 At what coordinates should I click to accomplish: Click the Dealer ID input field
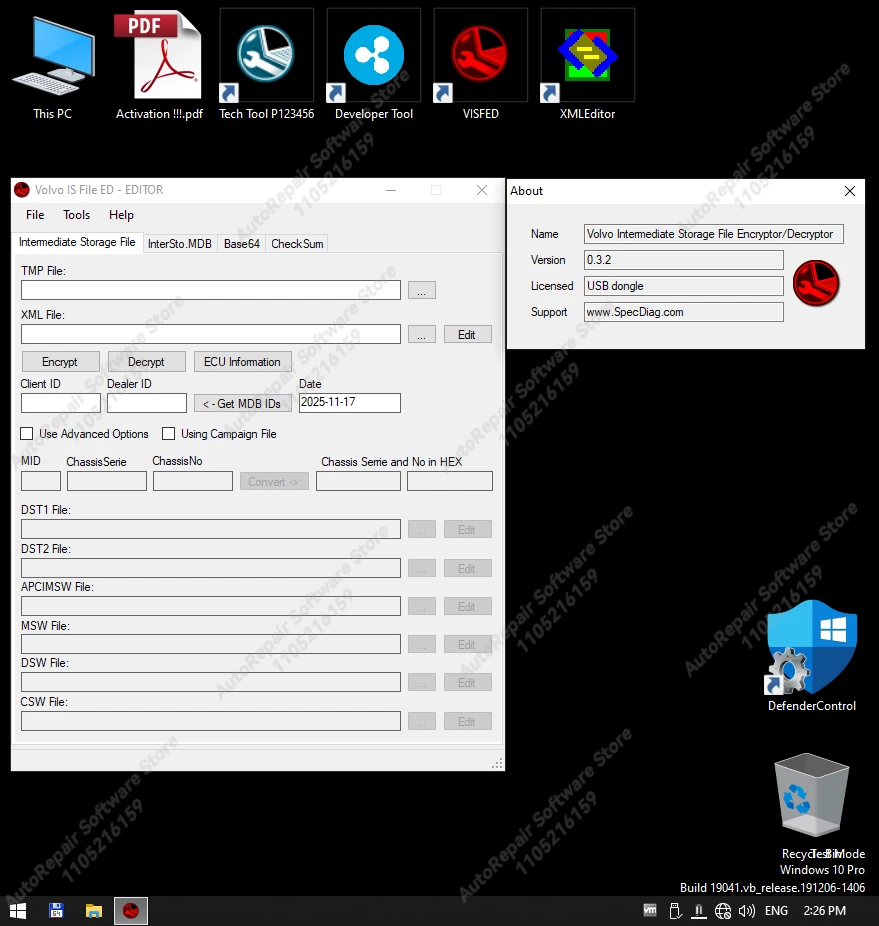(147, 403)
